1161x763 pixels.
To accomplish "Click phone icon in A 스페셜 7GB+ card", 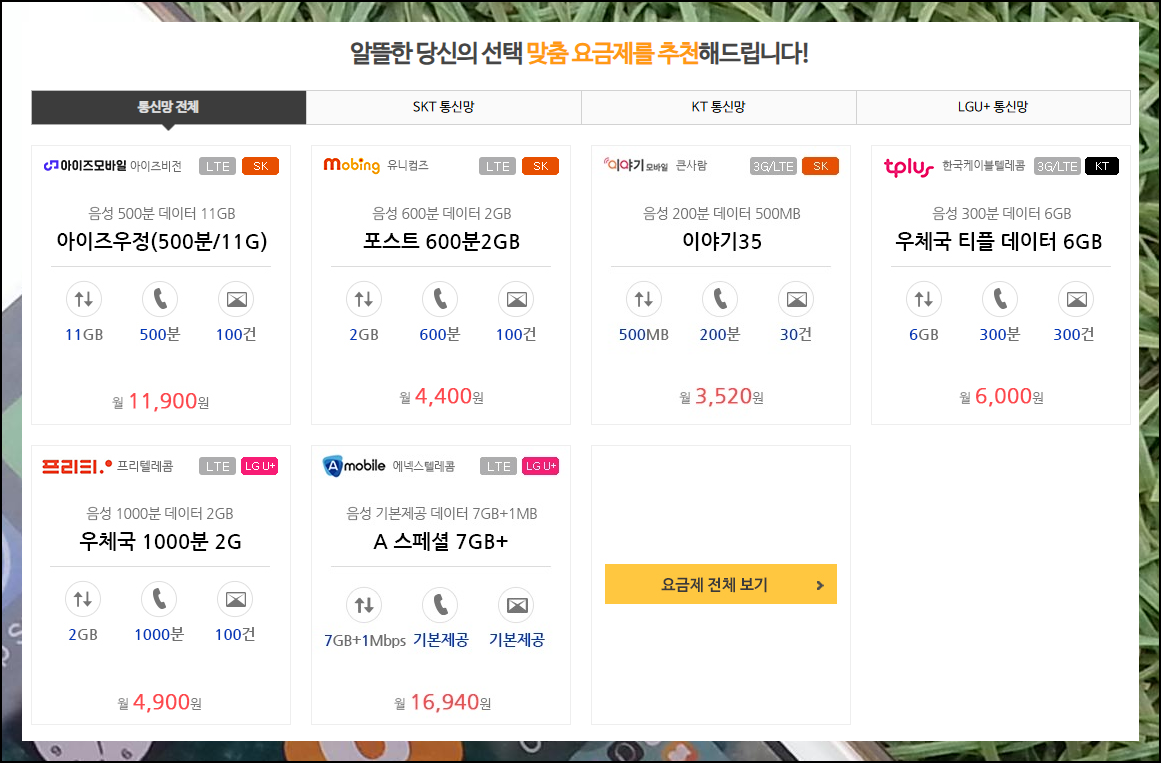I will (x=440, y=605).
